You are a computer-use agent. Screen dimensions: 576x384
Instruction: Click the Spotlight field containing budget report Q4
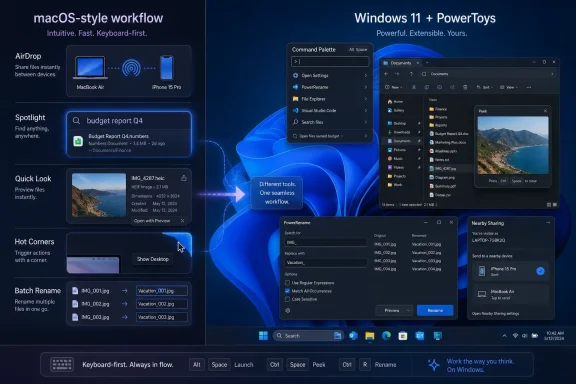click(129, 121)
